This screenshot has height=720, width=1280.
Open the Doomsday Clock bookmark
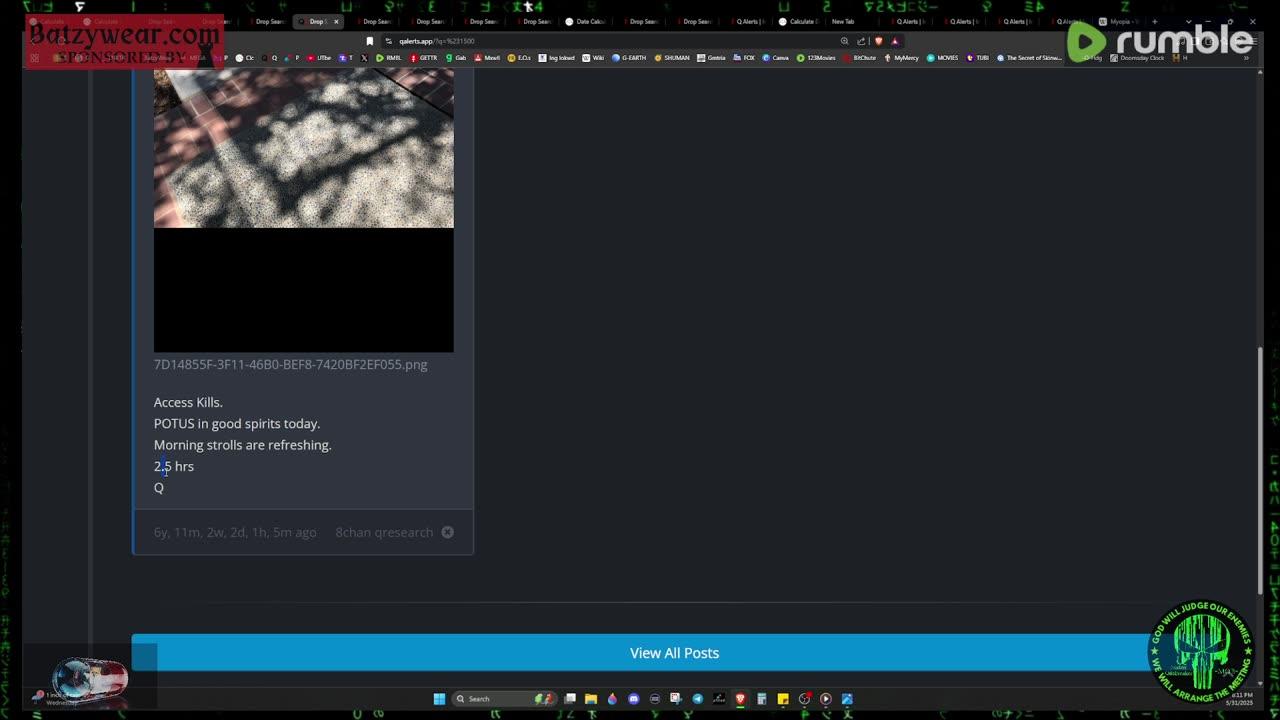point(1137,58)
